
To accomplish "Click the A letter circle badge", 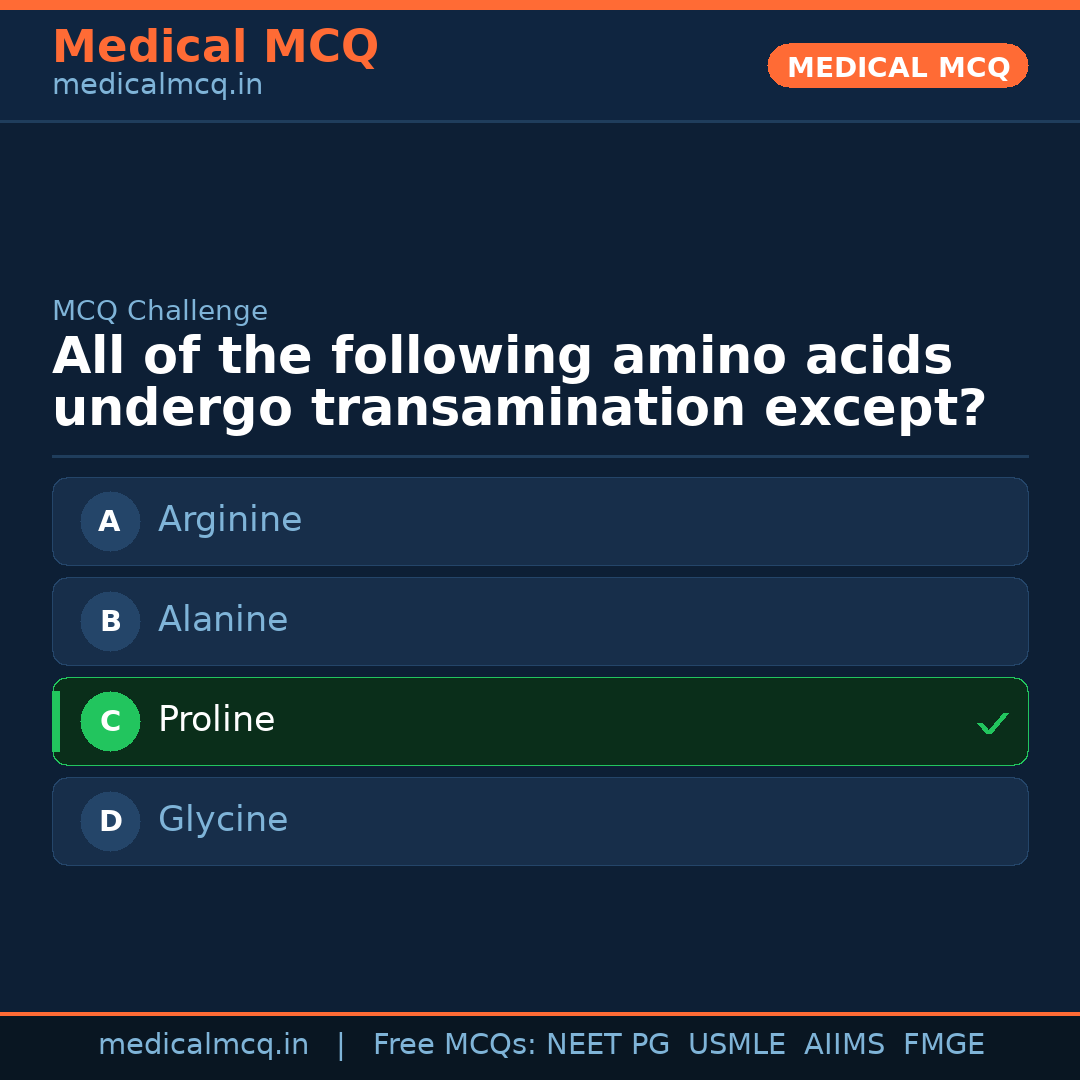I will click(110, 521).
